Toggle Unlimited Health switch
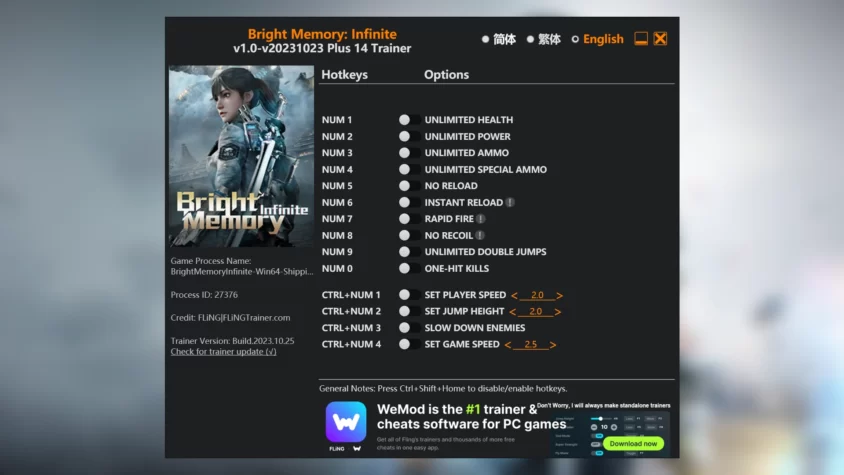The image size is (844, 475). 409,120
